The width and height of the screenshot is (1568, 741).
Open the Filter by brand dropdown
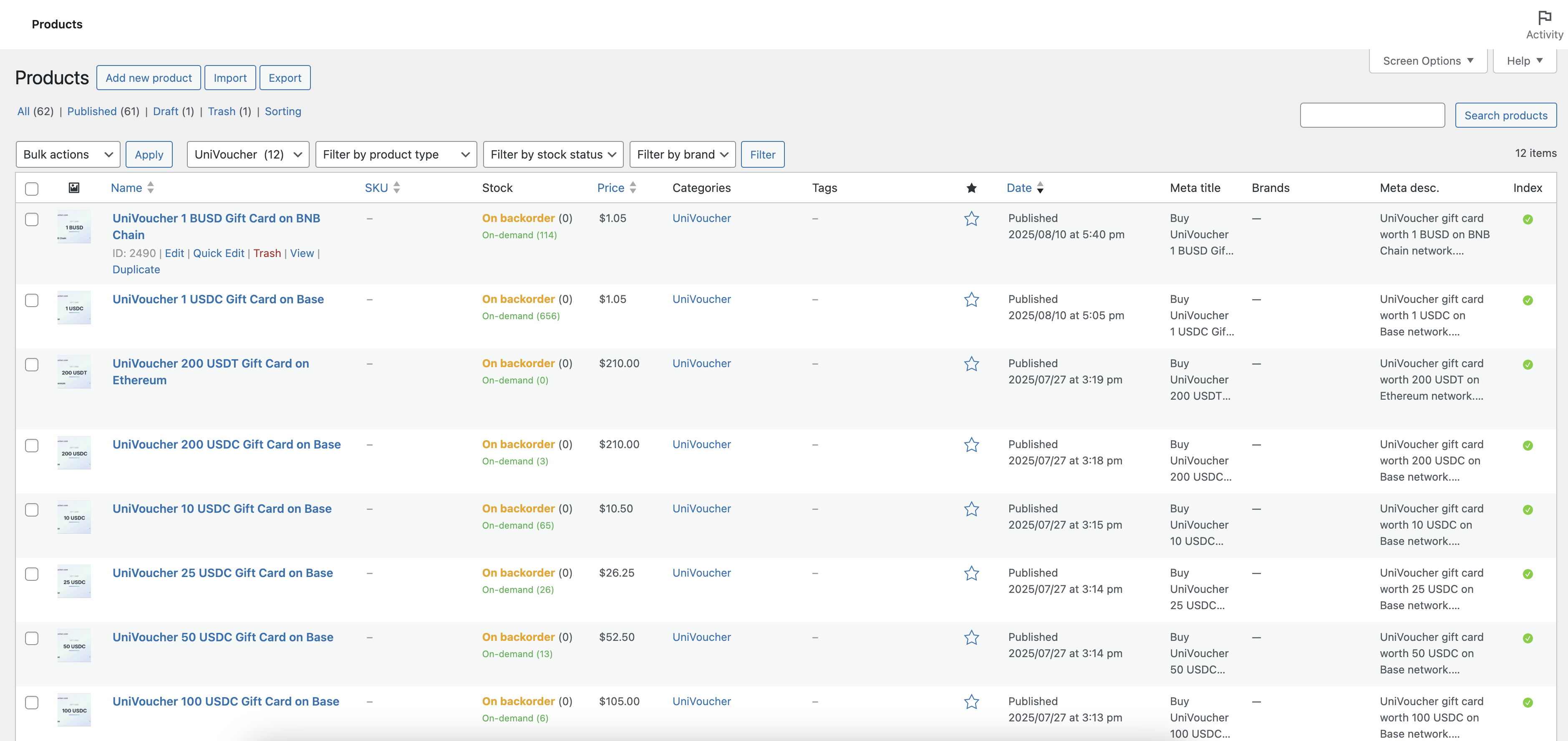pos(682,155)
